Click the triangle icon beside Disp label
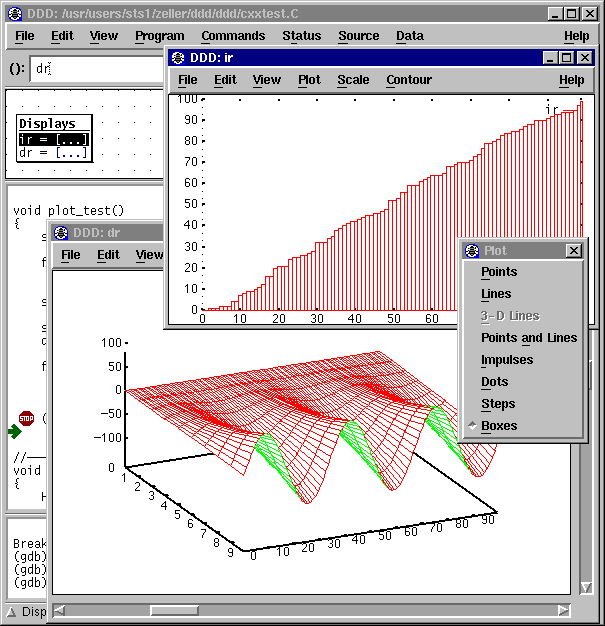The width and height of the screenshot is (605, 626). pos(11,612)
